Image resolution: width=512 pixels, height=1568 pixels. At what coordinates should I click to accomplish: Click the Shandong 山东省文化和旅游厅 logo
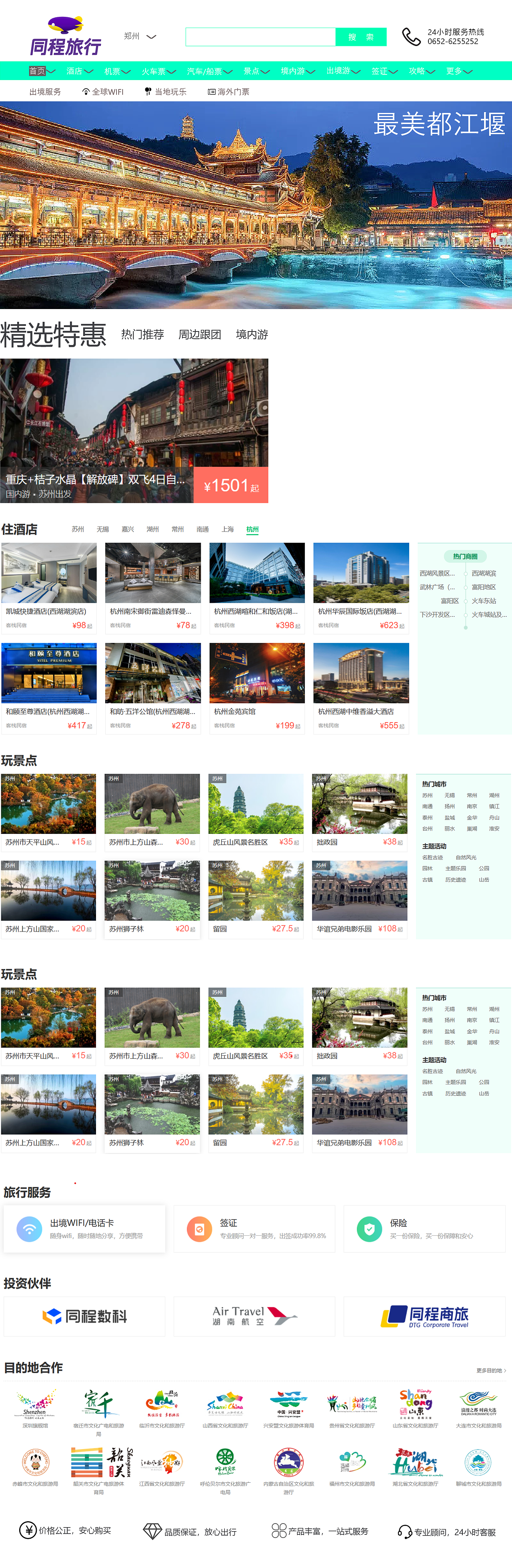pyautogui.click(x=415, y=1403)
